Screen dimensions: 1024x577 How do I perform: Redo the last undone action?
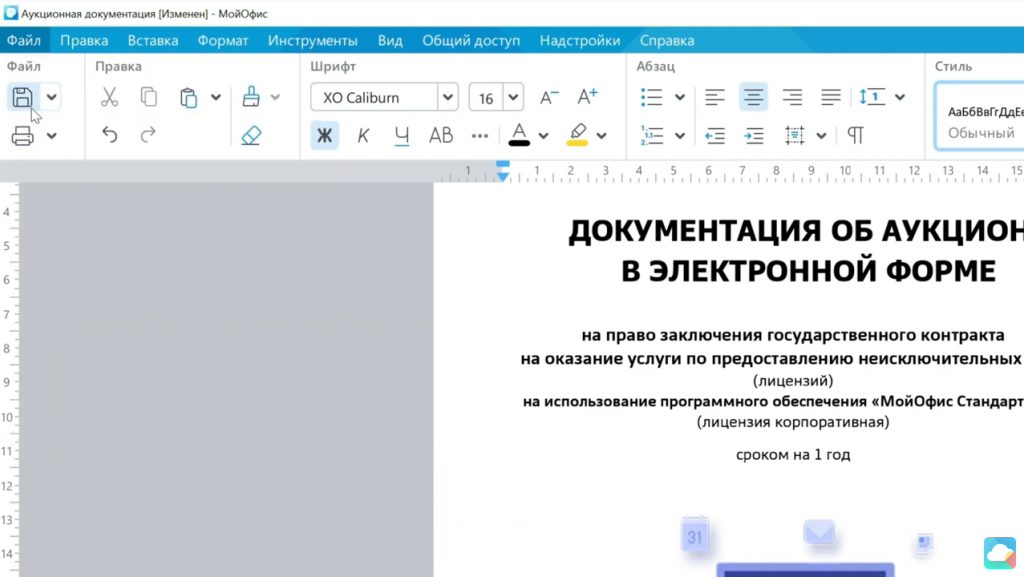pyautogui.click(x=148, y=135)
